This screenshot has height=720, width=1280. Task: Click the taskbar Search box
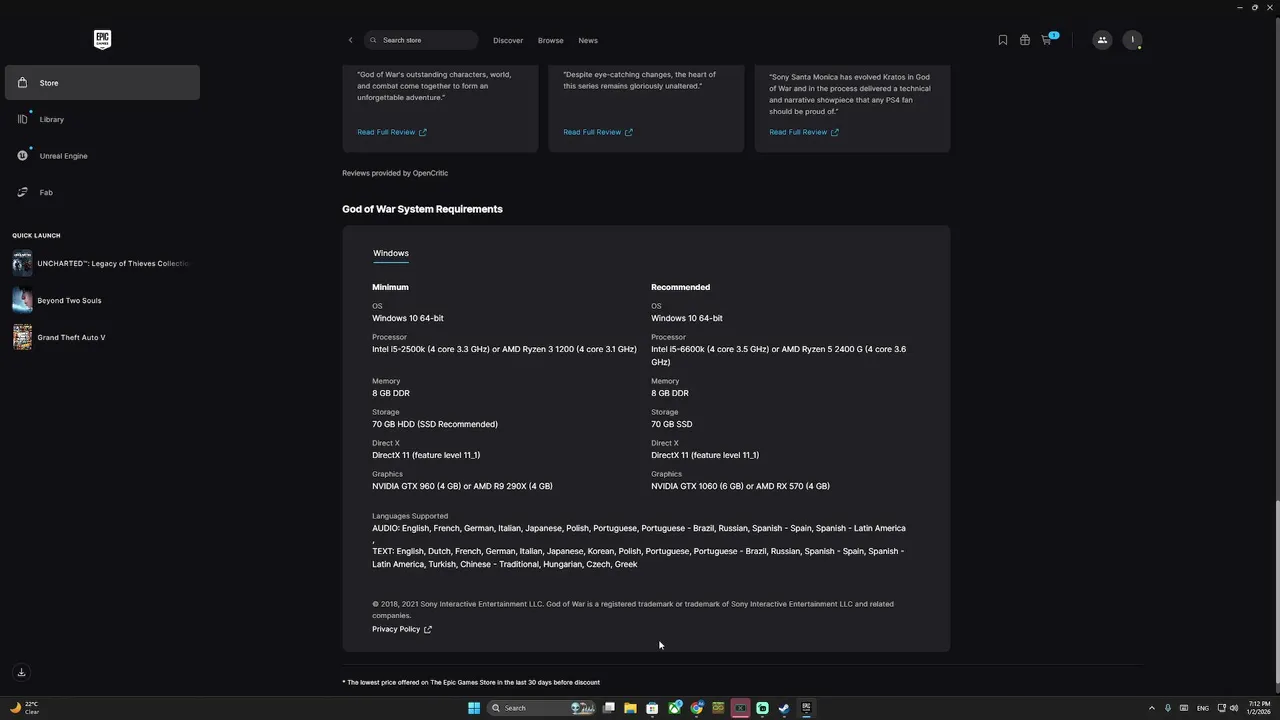(x=541, y=708)
